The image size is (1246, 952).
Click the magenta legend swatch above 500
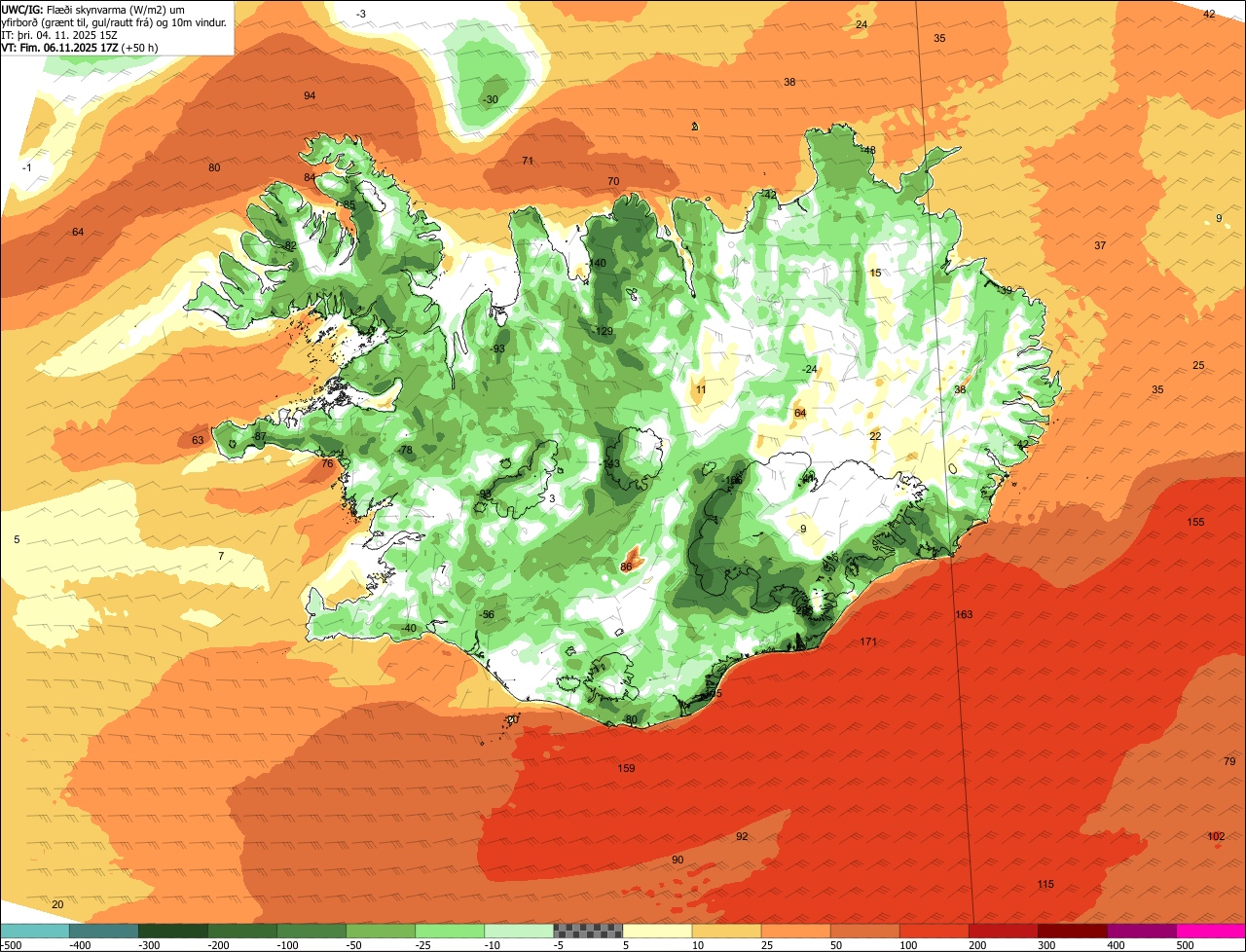click(1211, 932)
